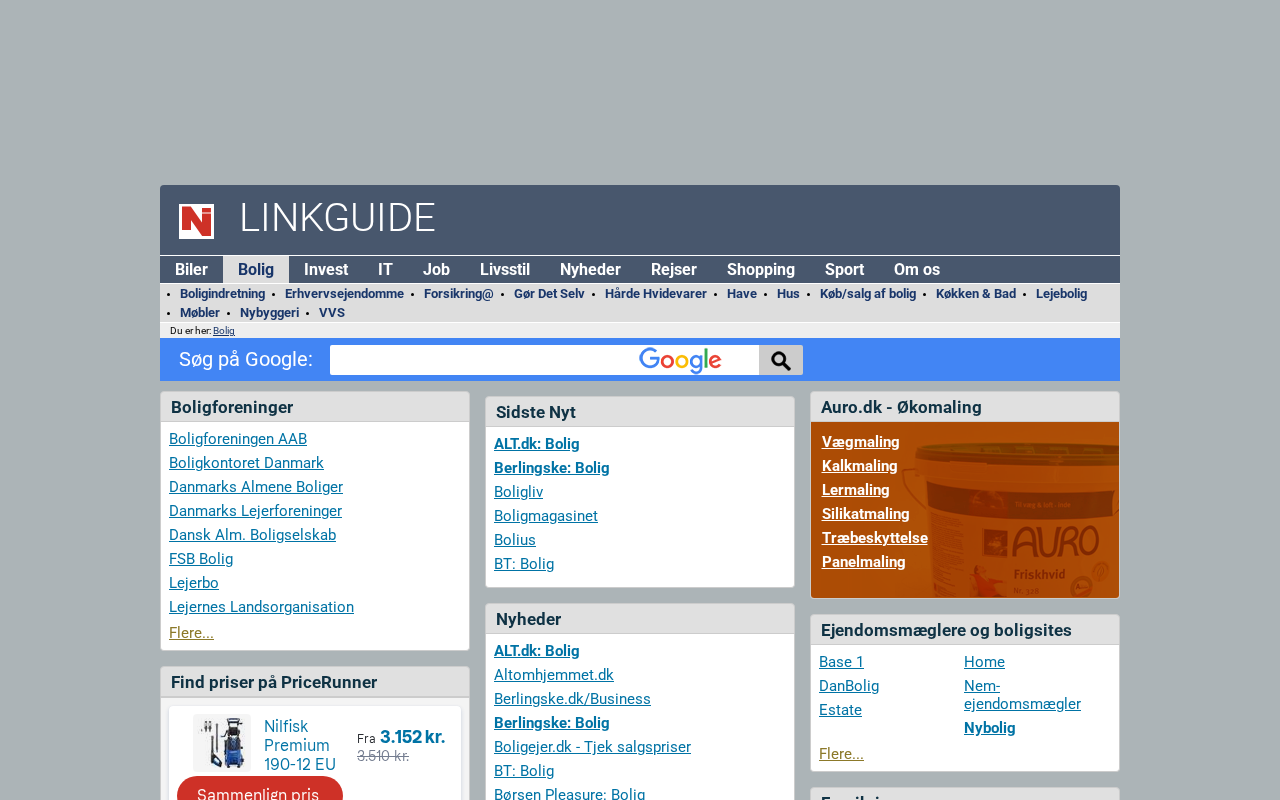Image resolution: width=1280 pixels, height=800 pixels.
Task: Open the Lejebolig subcategory link
Action: [1061, 294]
